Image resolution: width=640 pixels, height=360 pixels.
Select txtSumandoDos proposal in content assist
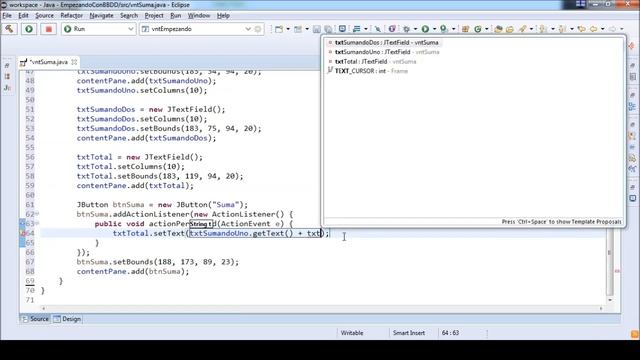point(387,42)
